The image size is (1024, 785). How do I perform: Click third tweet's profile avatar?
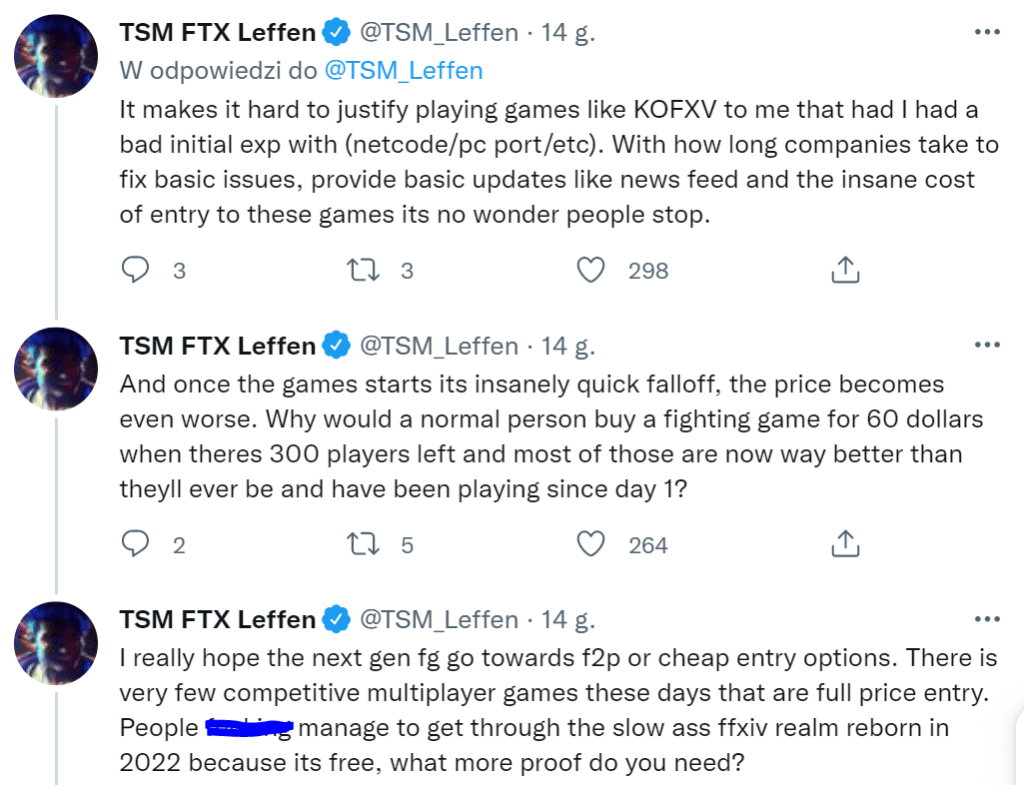coord(56,643)
